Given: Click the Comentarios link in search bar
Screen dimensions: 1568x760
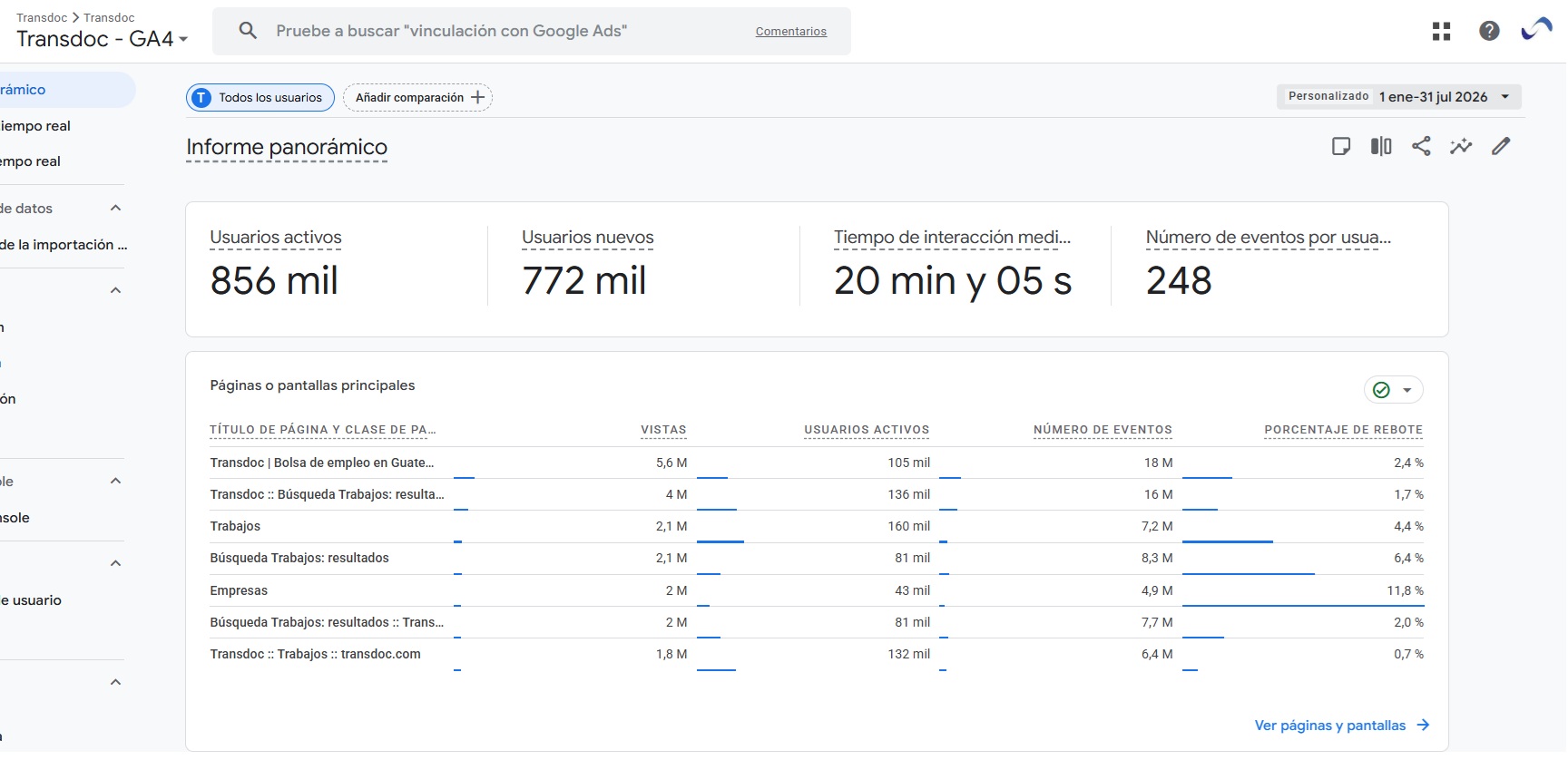Looking at the screenshot, I should click(791, 32).
